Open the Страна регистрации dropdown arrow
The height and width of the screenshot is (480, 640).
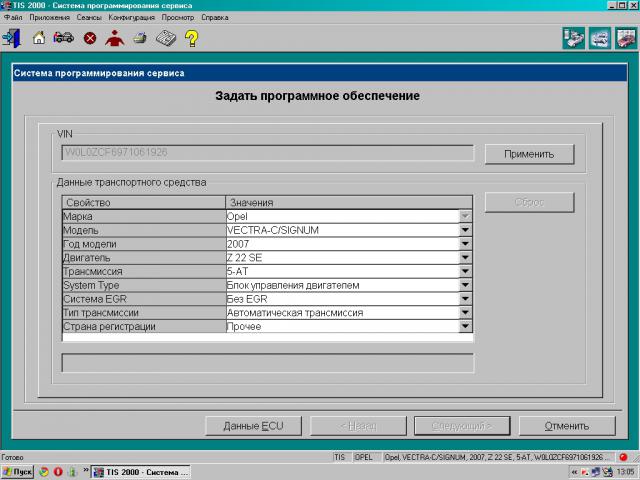click(x=465, y=327)
